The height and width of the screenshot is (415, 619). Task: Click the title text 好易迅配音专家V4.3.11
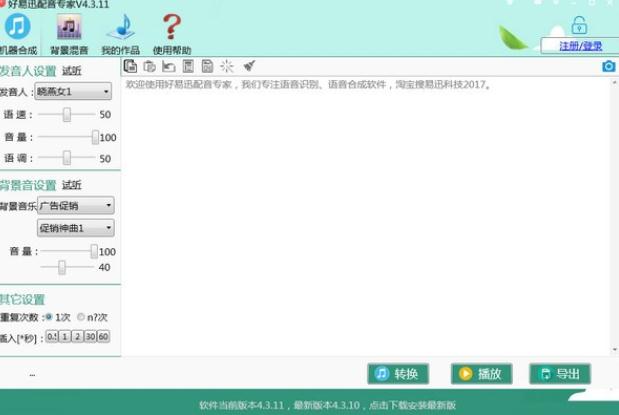(58, 4)
